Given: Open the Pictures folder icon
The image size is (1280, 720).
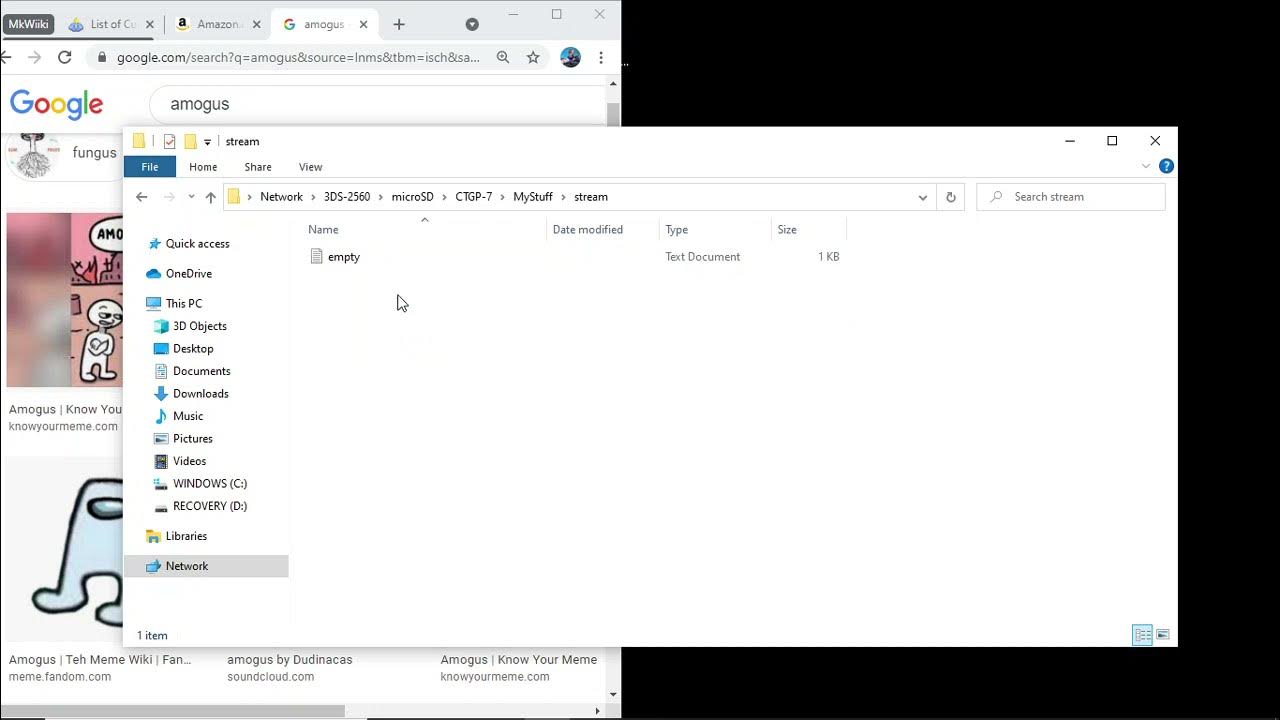Looking at the screenshot, I should (161, 439).
